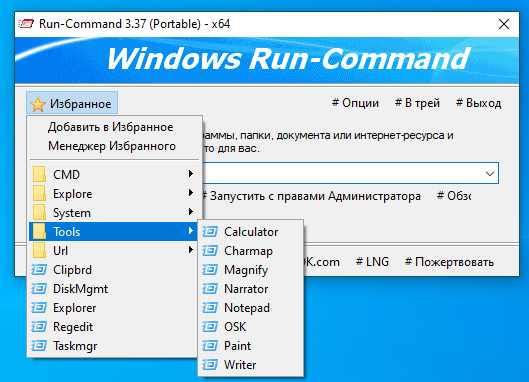
Task: Open the command combo box dropdown arrow
Action: click(490, 173)
